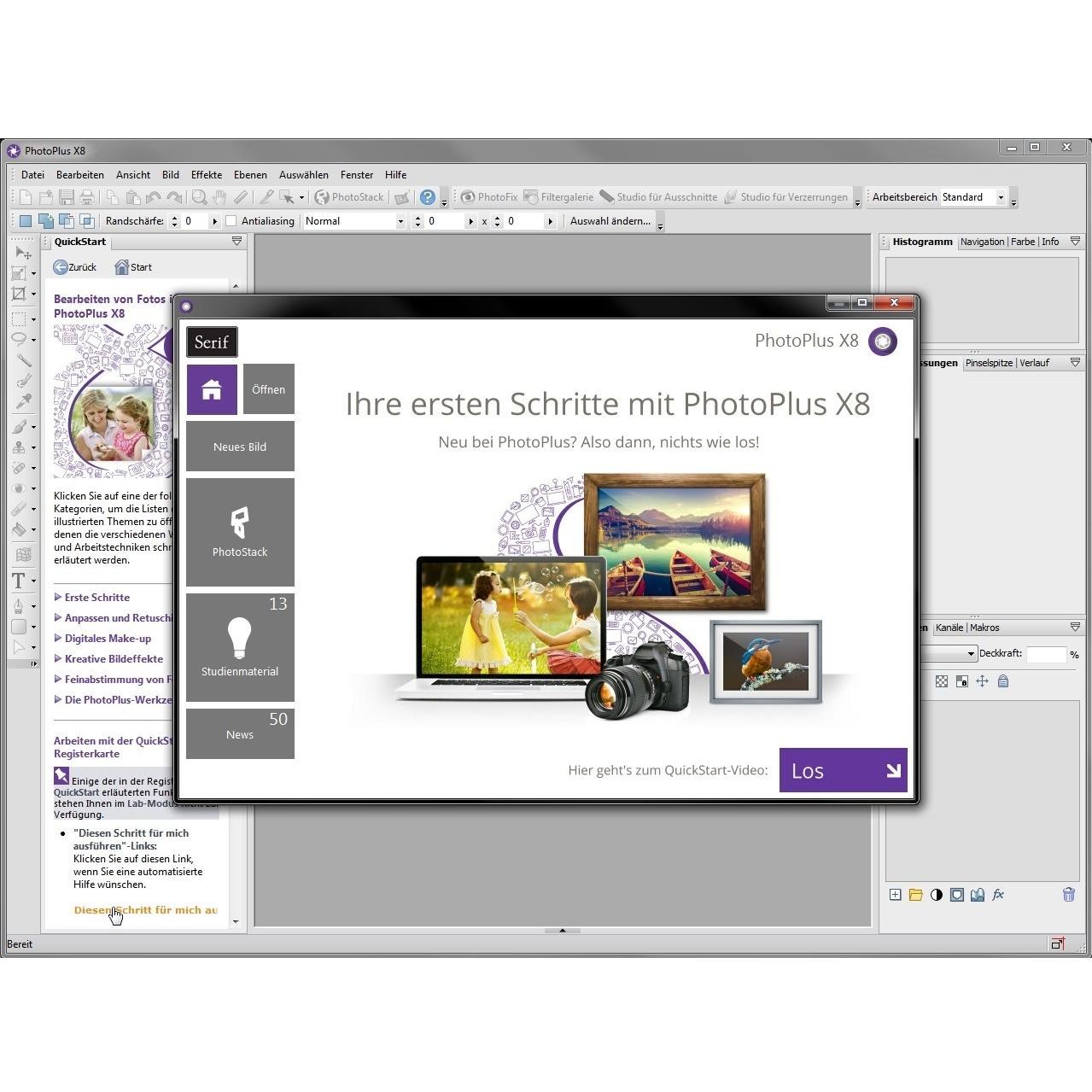1092x1092 pixels.
Task: Click the Deckkraft opacity input field
Action: tap(1046, 654)
